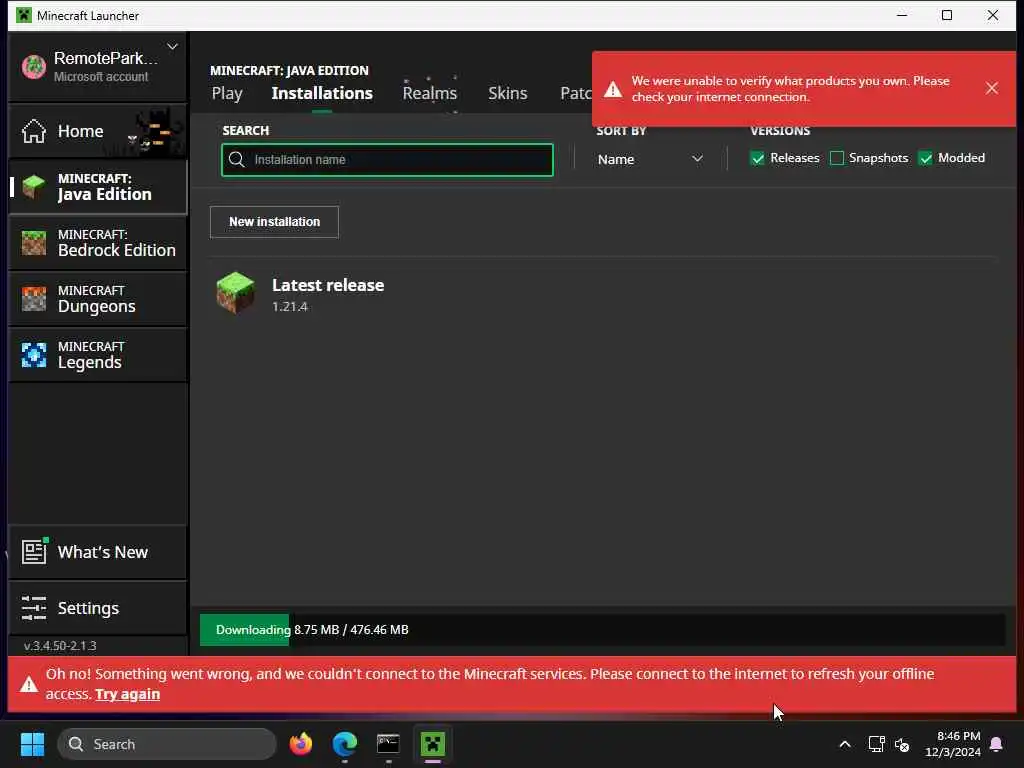Open the terminal window from taskbar
The width and height of the screenshot is (1024, 768).
click(388, 744)
